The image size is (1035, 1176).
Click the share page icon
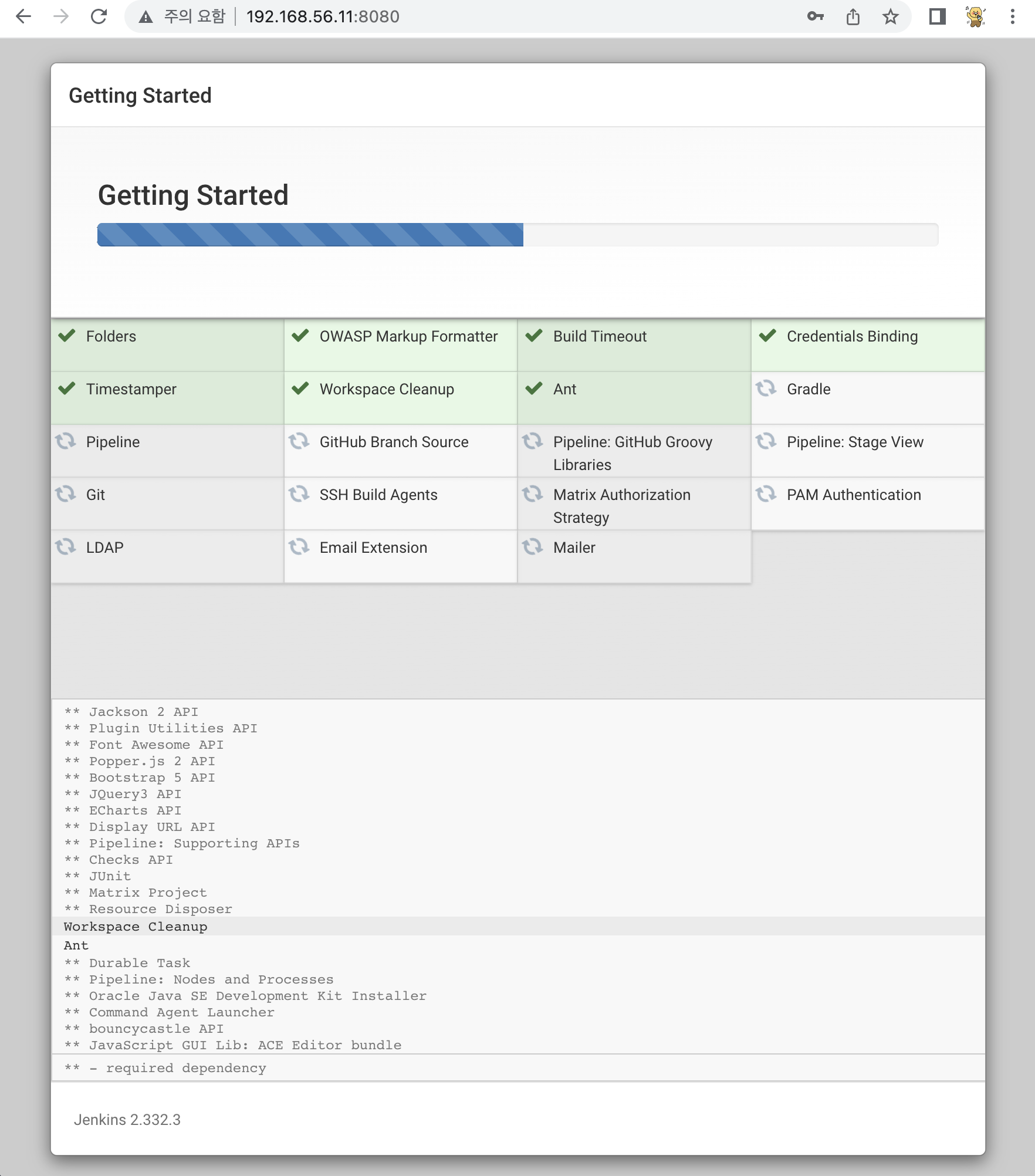[x=853, y=16]
